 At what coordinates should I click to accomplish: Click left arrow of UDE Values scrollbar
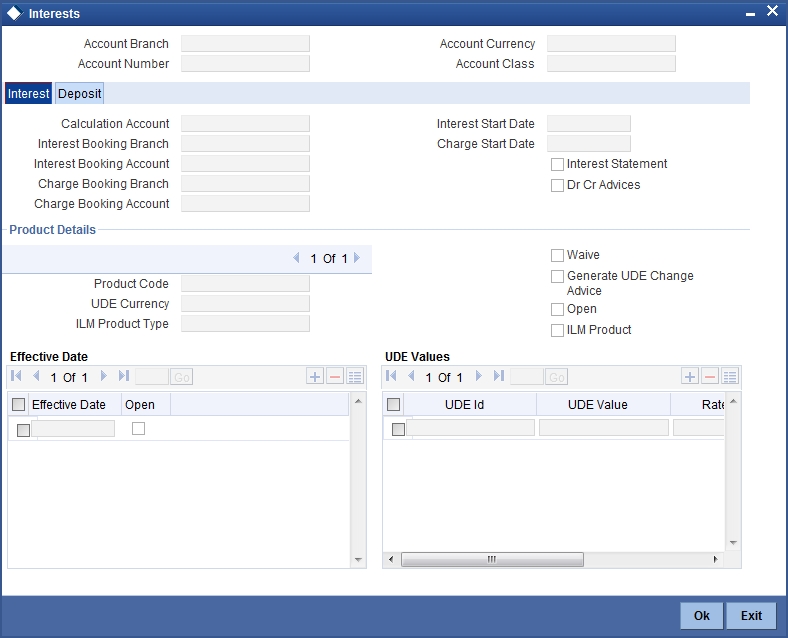tap(391, 559)
